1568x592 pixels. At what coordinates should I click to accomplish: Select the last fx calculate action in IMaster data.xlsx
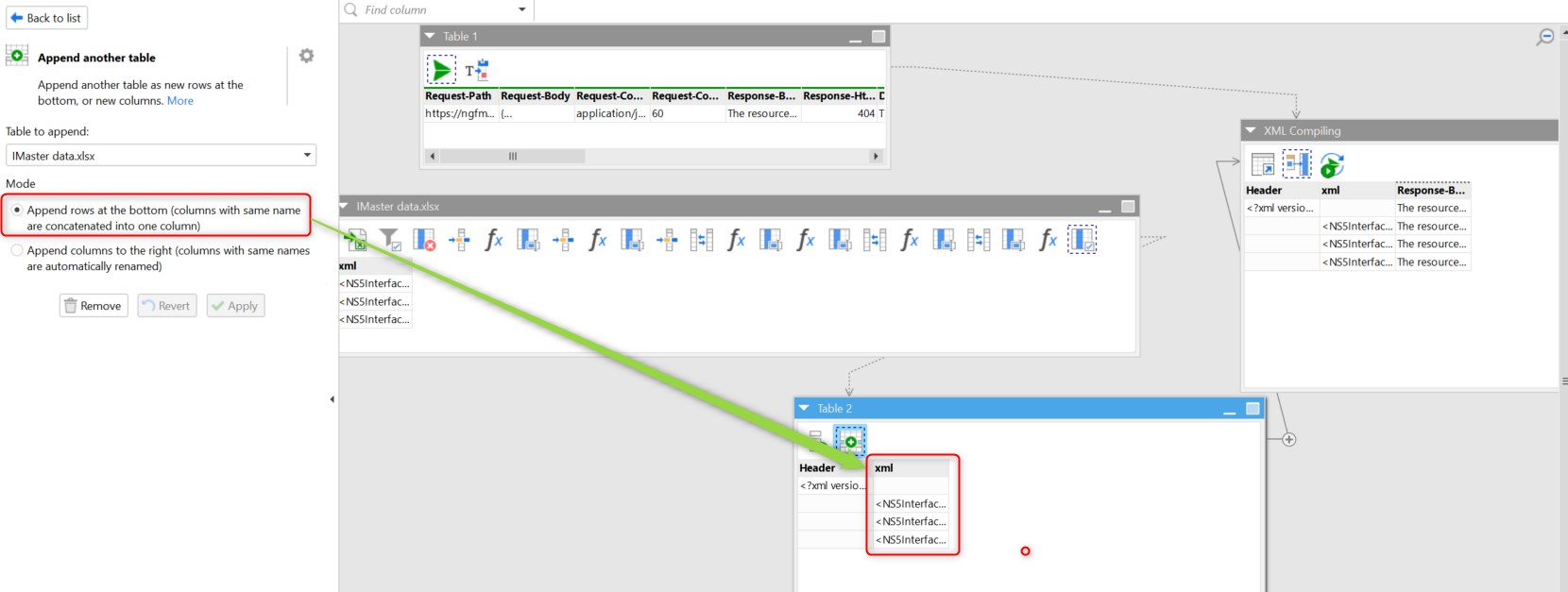[x=1048, y=240]
